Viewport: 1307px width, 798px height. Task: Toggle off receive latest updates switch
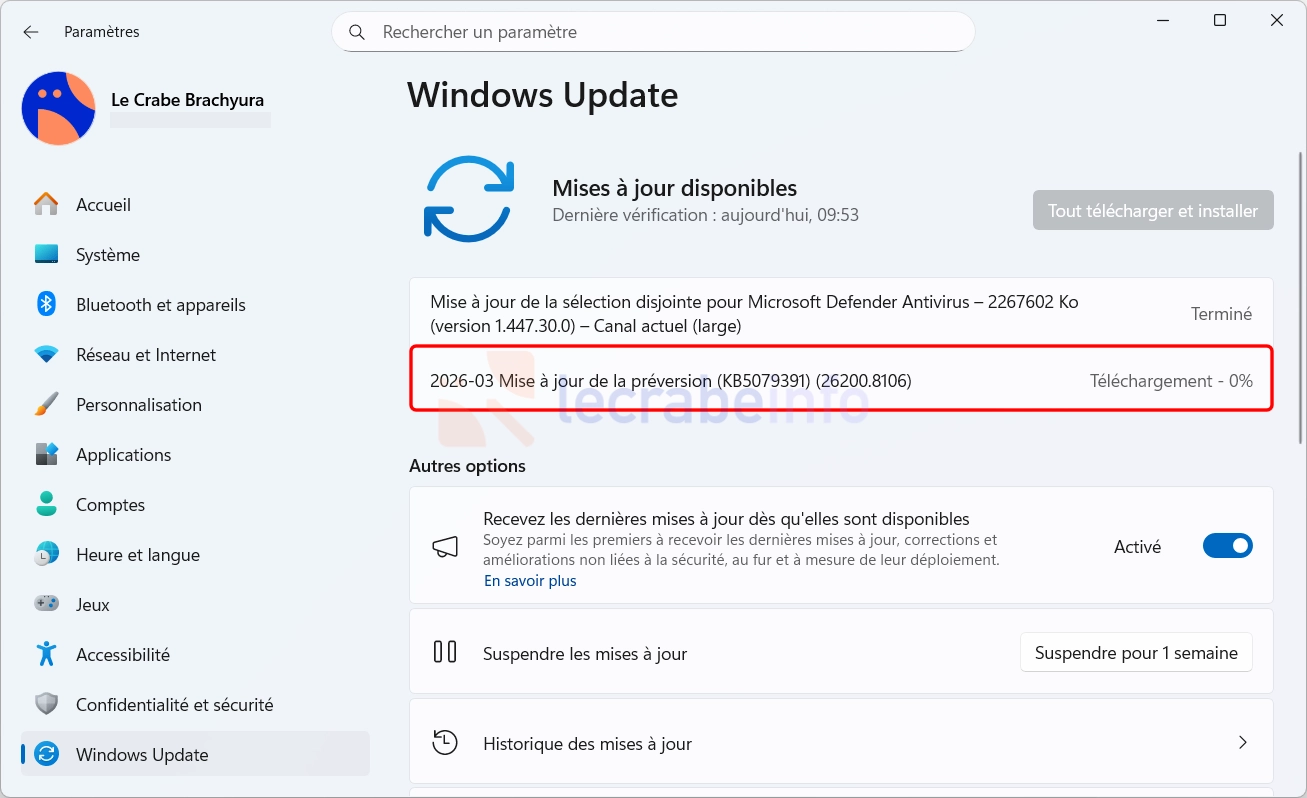[1227, 546]
